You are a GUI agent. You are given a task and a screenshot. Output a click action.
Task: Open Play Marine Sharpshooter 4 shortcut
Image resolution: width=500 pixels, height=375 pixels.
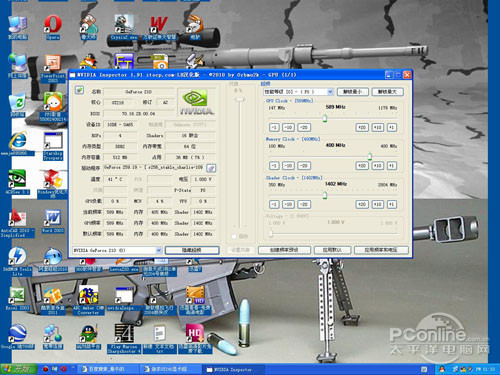(x=124, y=339)
